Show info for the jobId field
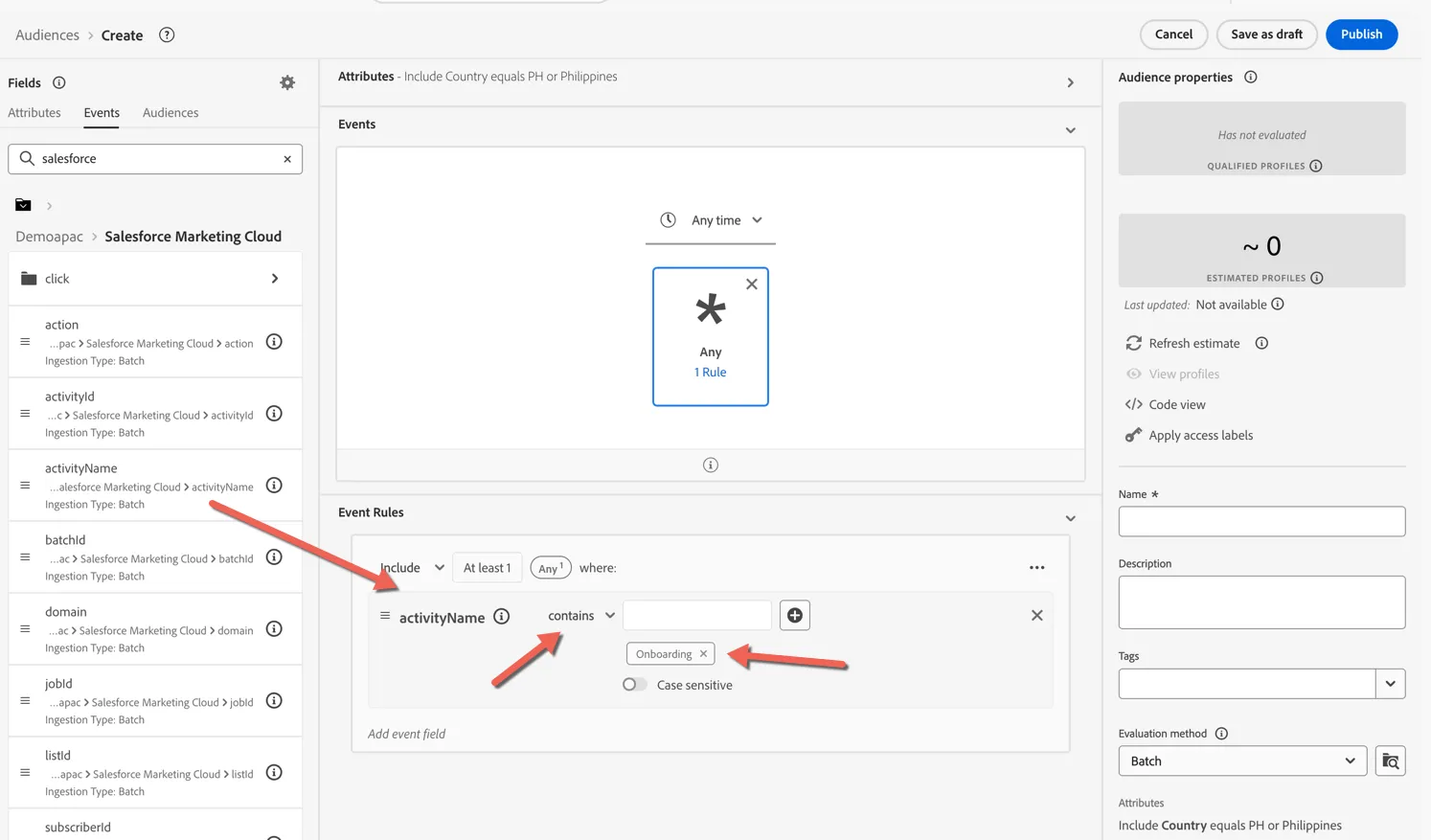This screenshot has width=1431, height=840. click(x=274, y=701)
